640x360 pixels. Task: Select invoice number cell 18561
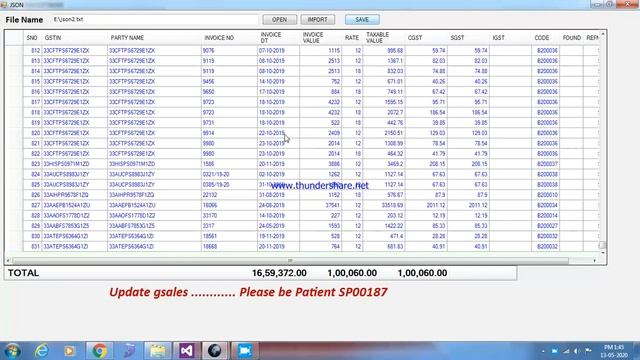tap(229, 236)
